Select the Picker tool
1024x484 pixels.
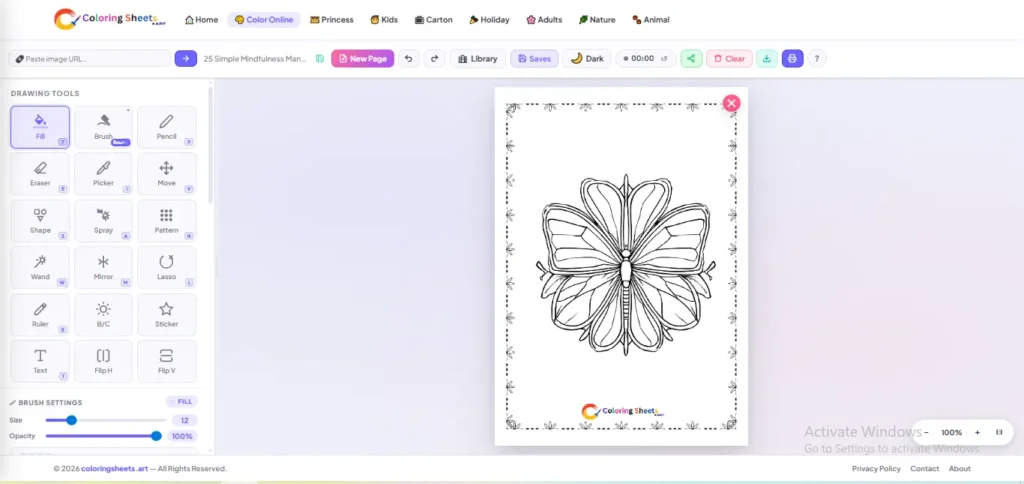pyautogui.click(x=103, y=174)
